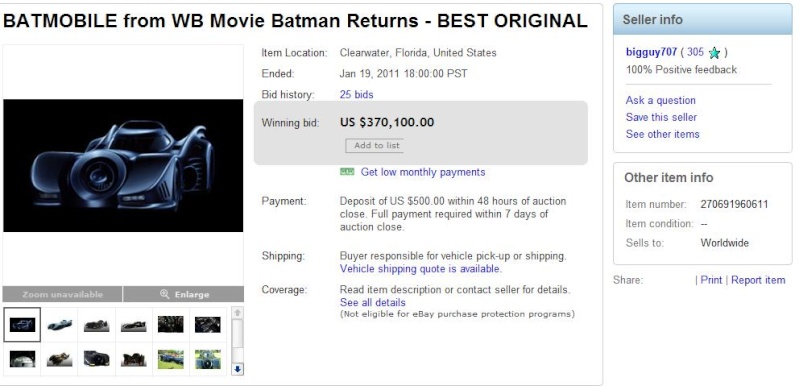Click Save this seller link
Viewport: 799px width, 386px height.
pos(661,117)
